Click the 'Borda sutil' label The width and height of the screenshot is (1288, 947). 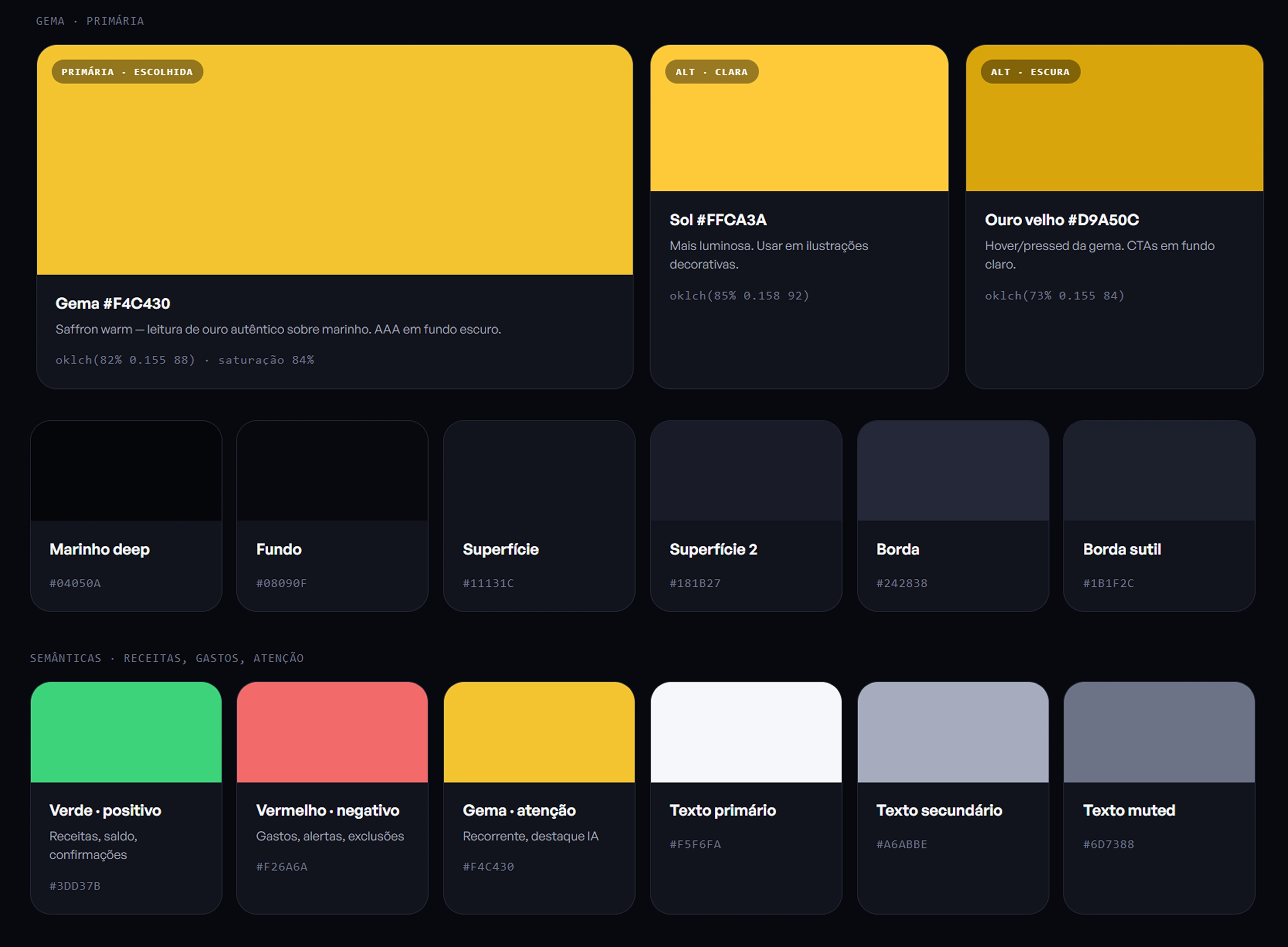1122,550
